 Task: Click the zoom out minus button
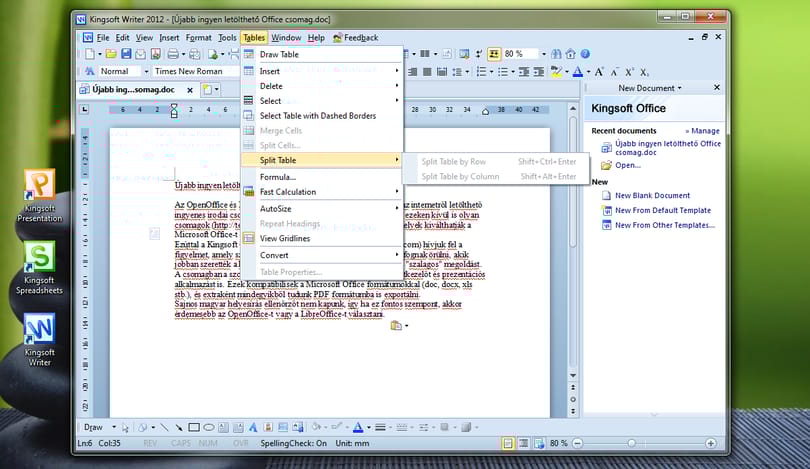(x=578, y=443)
